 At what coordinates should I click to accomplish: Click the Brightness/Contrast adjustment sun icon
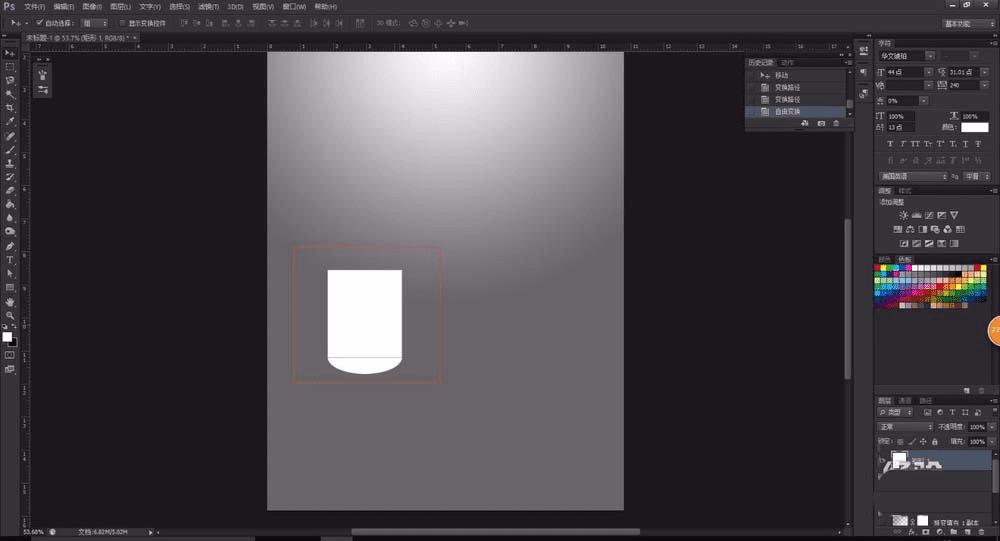[903, 215]
